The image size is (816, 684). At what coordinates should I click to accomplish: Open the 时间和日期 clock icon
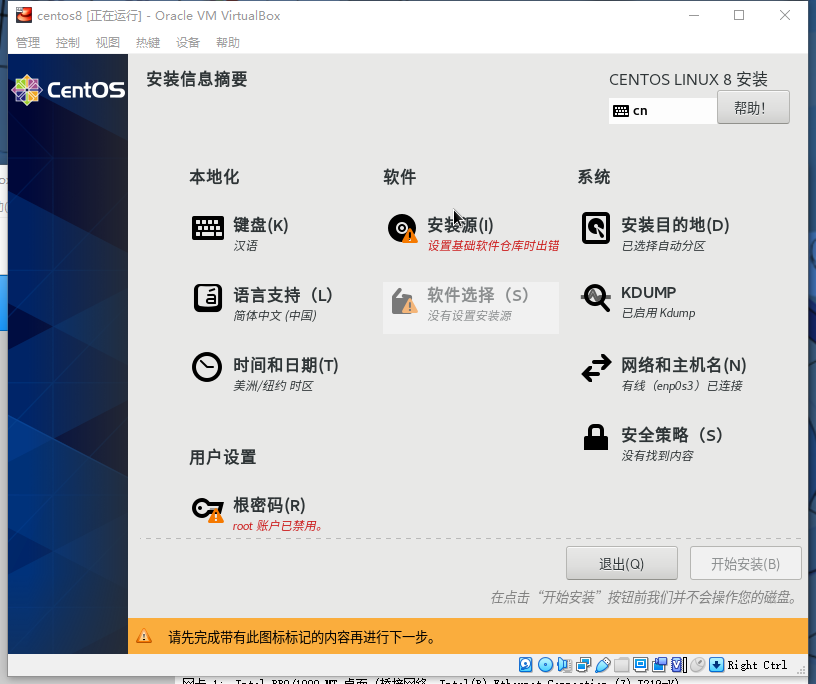click(x=207, y=367)
